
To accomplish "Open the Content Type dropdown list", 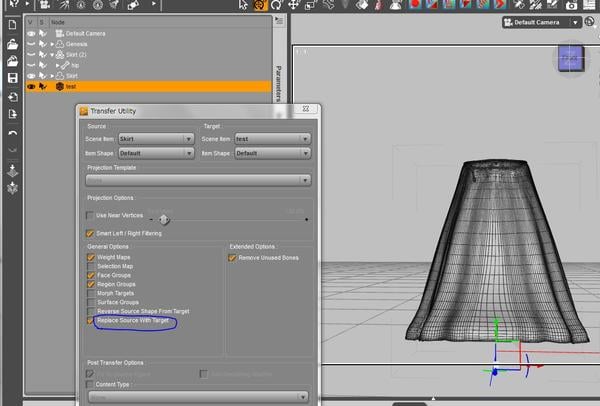I will click(x=198, y=397).
